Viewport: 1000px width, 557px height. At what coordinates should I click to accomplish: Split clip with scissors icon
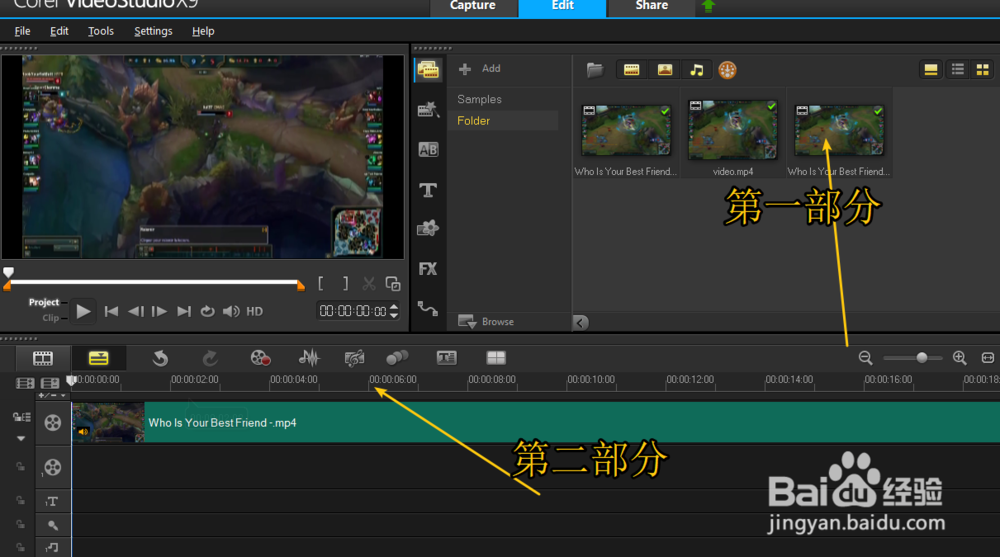point(369,283)
